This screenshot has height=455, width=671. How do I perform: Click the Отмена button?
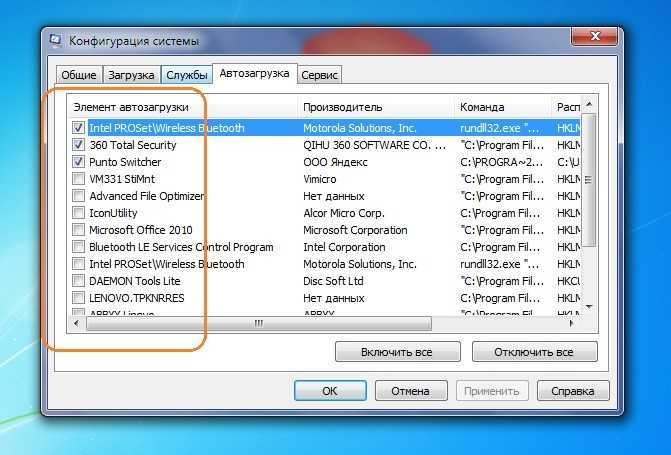[x=411, y=391]
